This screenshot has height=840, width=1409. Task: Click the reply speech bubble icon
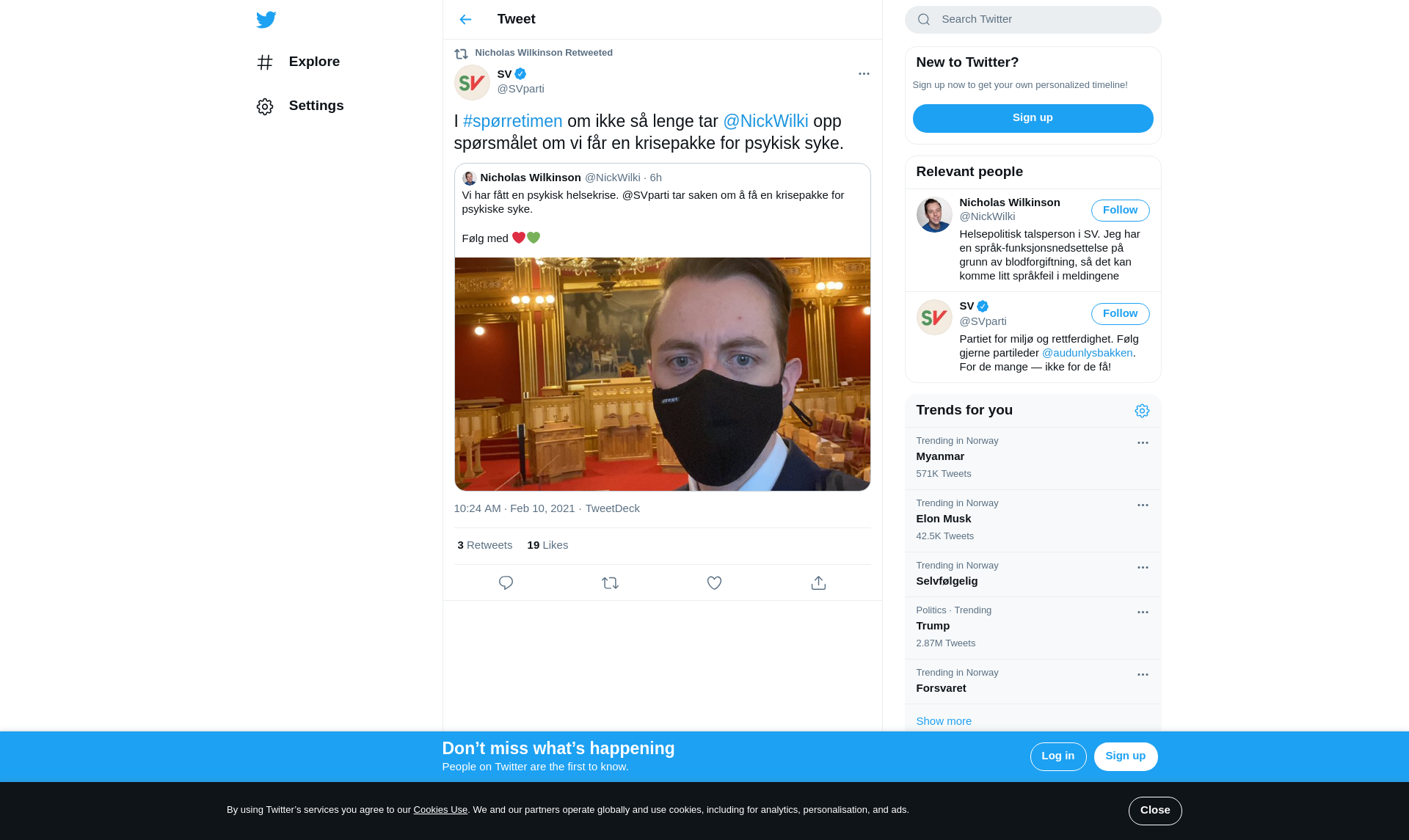click(506, 582)
